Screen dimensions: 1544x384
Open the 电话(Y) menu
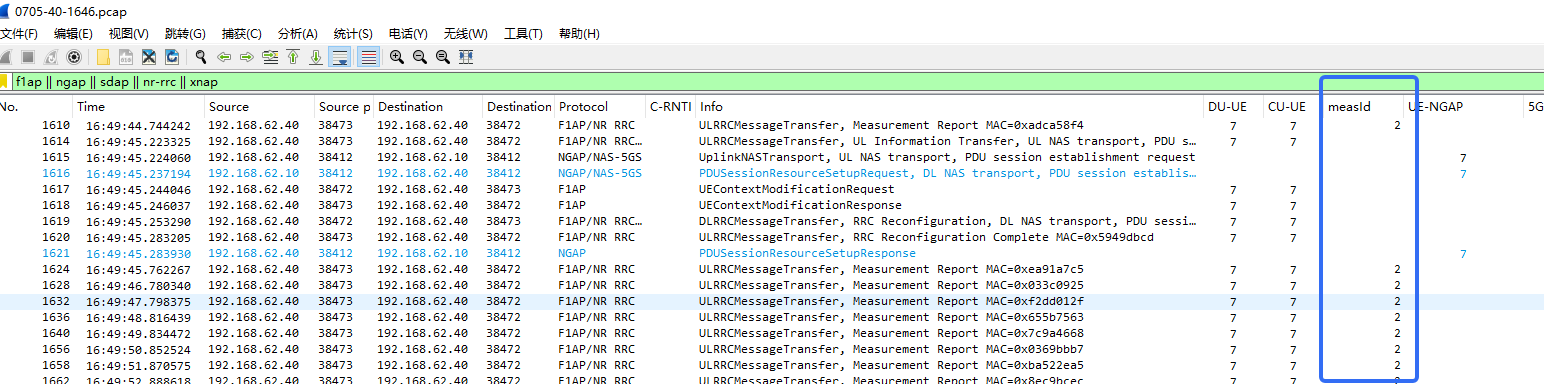(x=408, y=34)
